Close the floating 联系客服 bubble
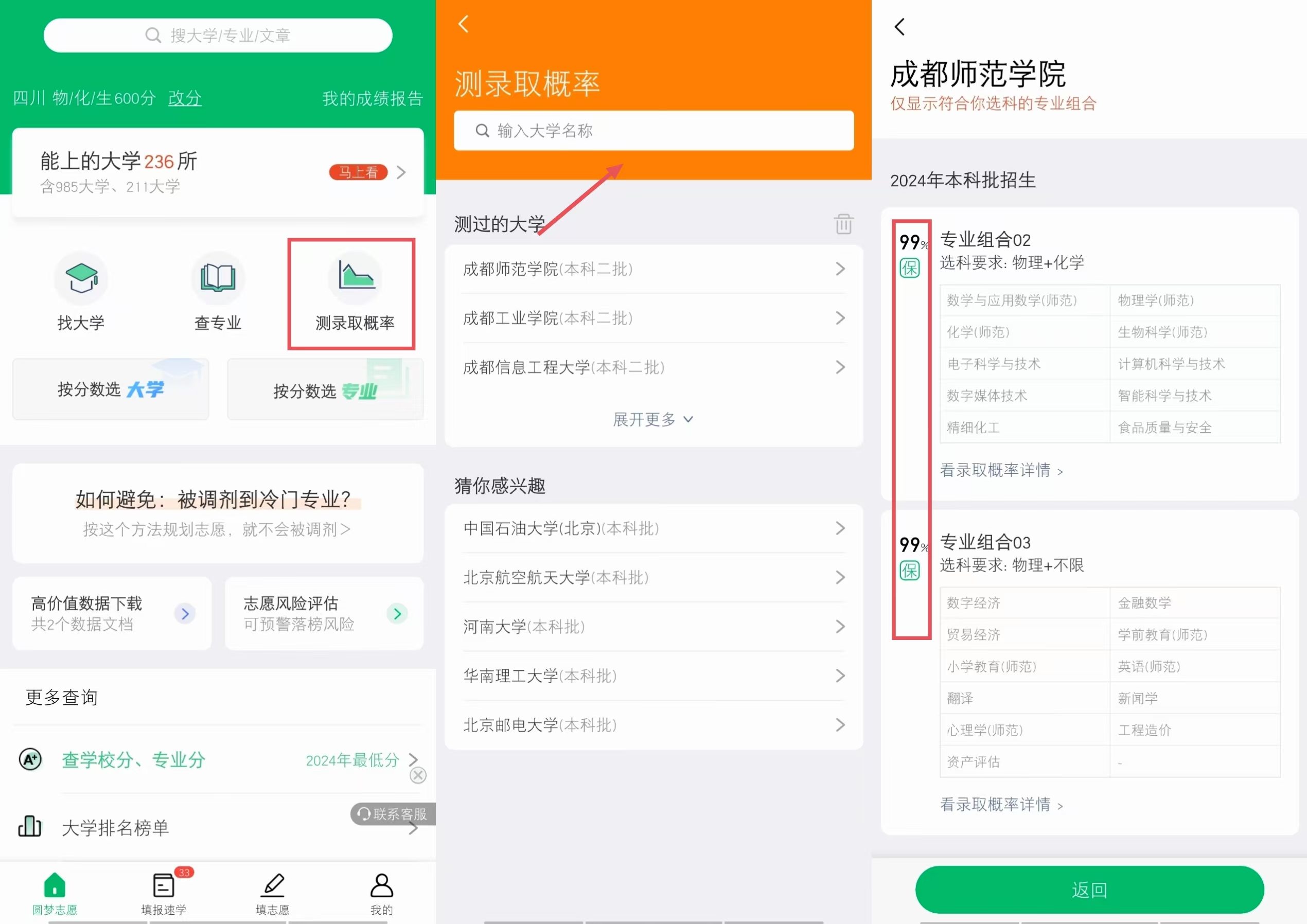This screenshot has width=1307, height=924. coord(418,775)
